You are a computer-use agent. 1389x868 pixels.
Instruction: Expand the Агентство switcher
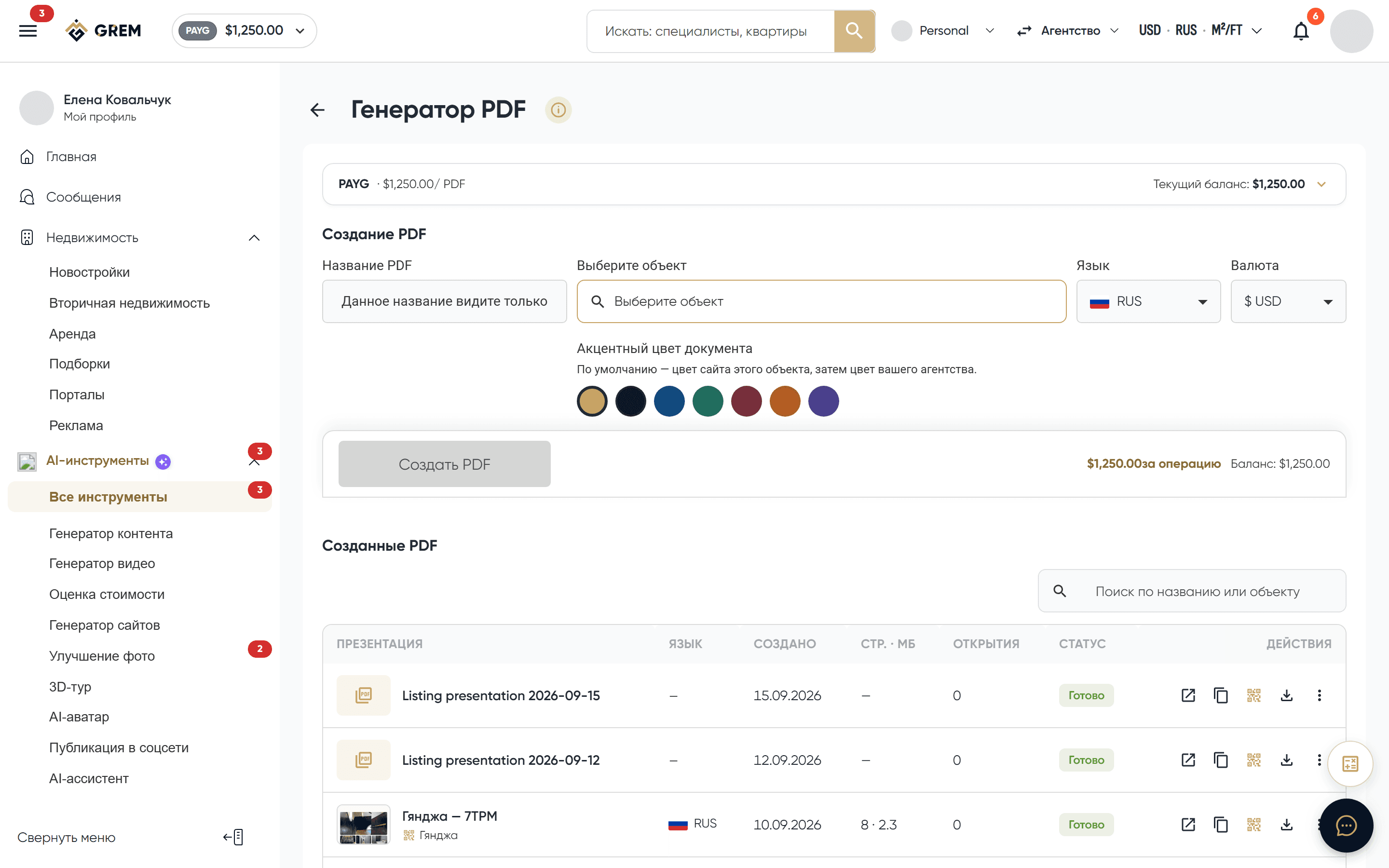(1068, 30)
